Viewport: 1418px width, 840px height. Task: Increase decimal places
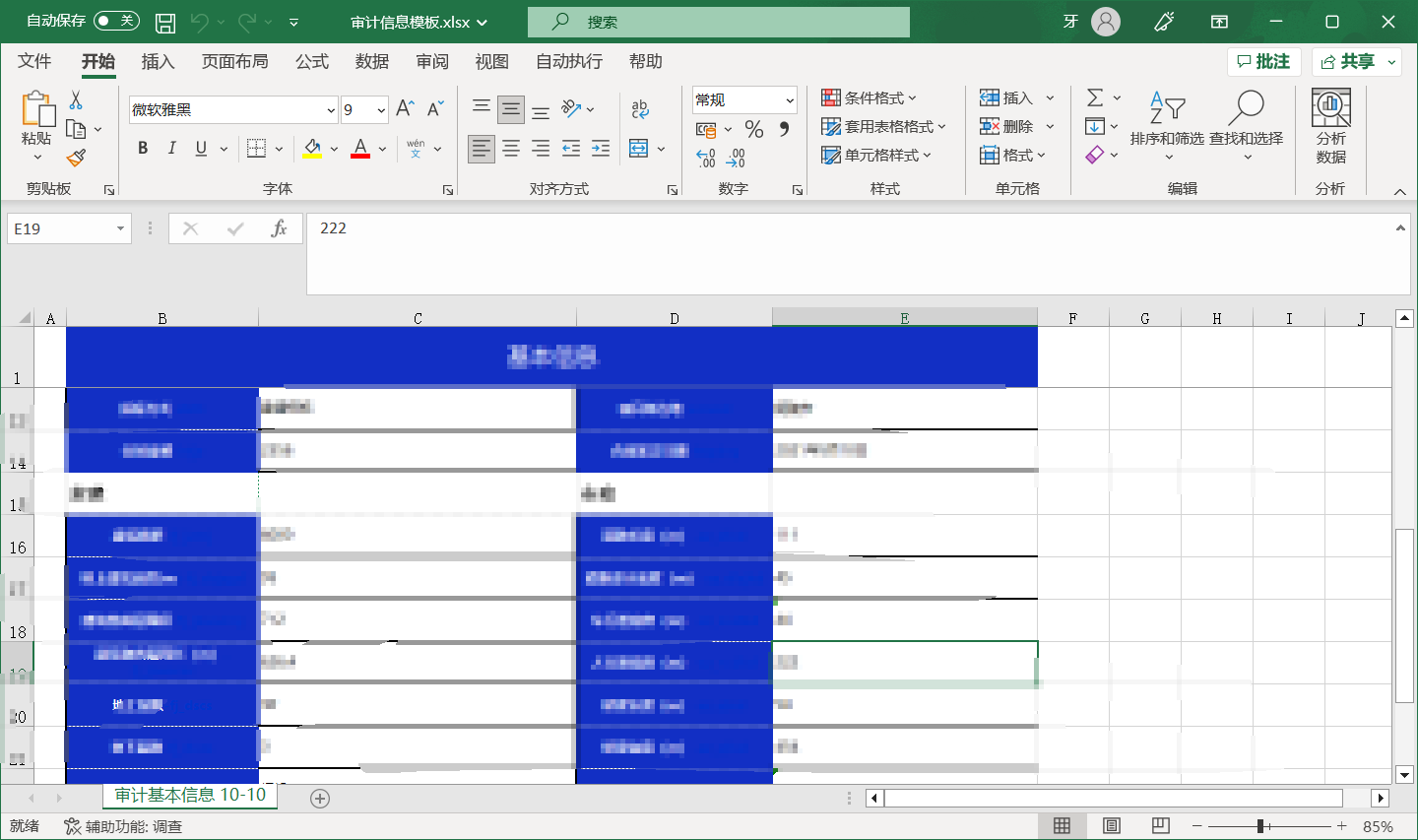[x=706, y=158]
